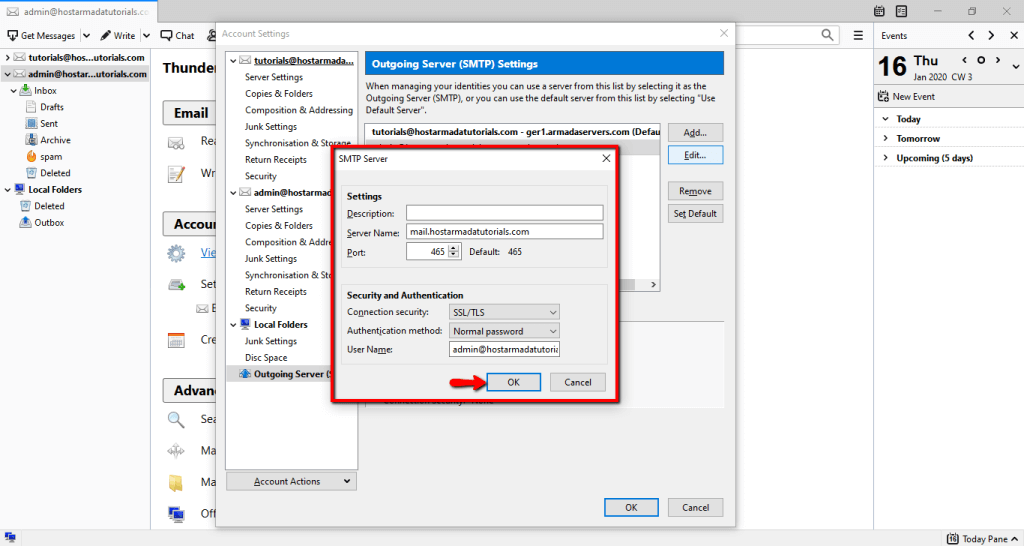Close the Events pane
This screenshot has width=1024, height=546.
[x=1012, y=35]
